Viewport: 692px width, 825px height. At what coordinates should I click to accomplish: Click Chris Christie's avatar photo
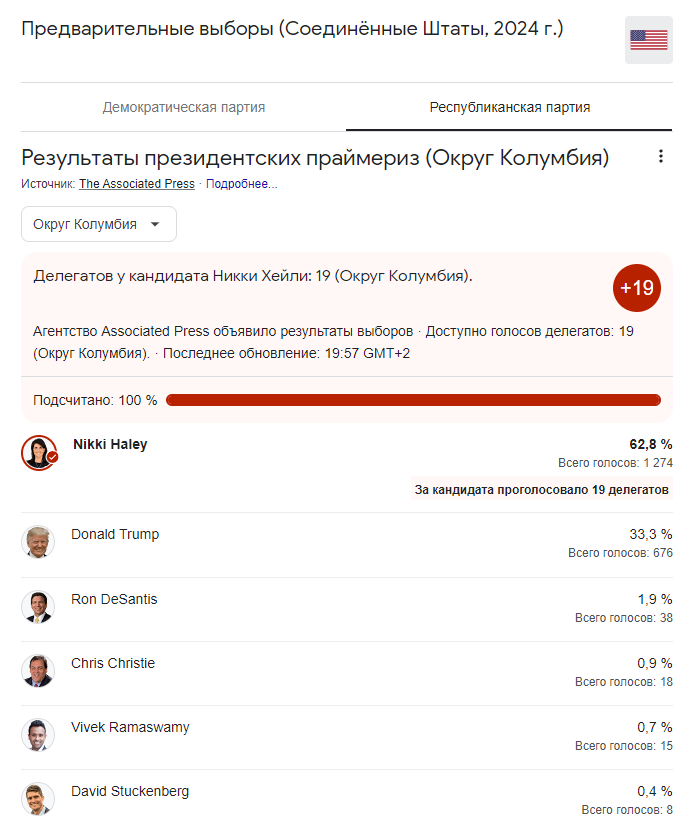coord(38,671)
